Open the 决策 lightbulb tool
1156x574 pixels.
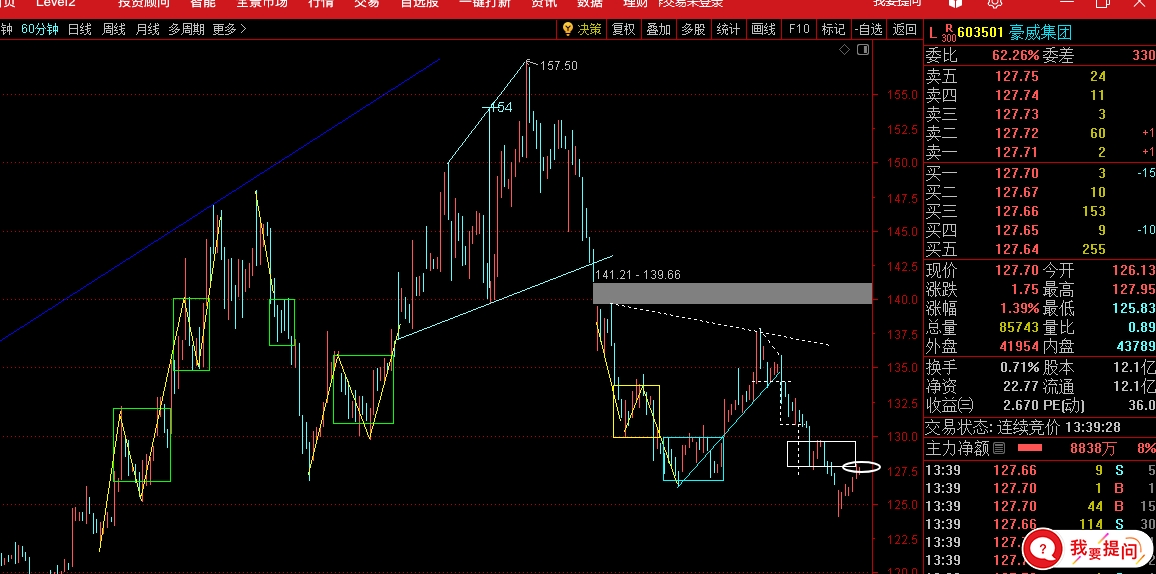pos(582,29)
